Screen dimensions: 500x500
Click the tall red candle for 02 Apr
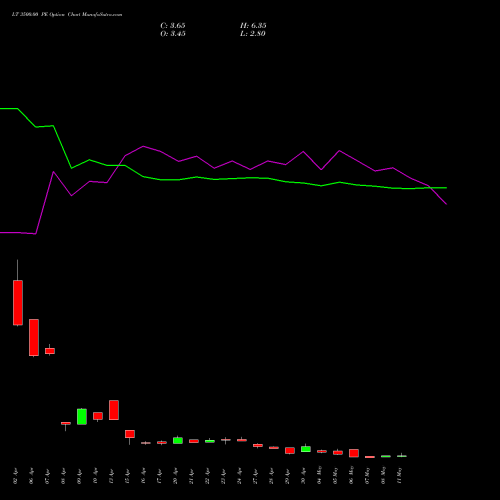coord(18,303)
